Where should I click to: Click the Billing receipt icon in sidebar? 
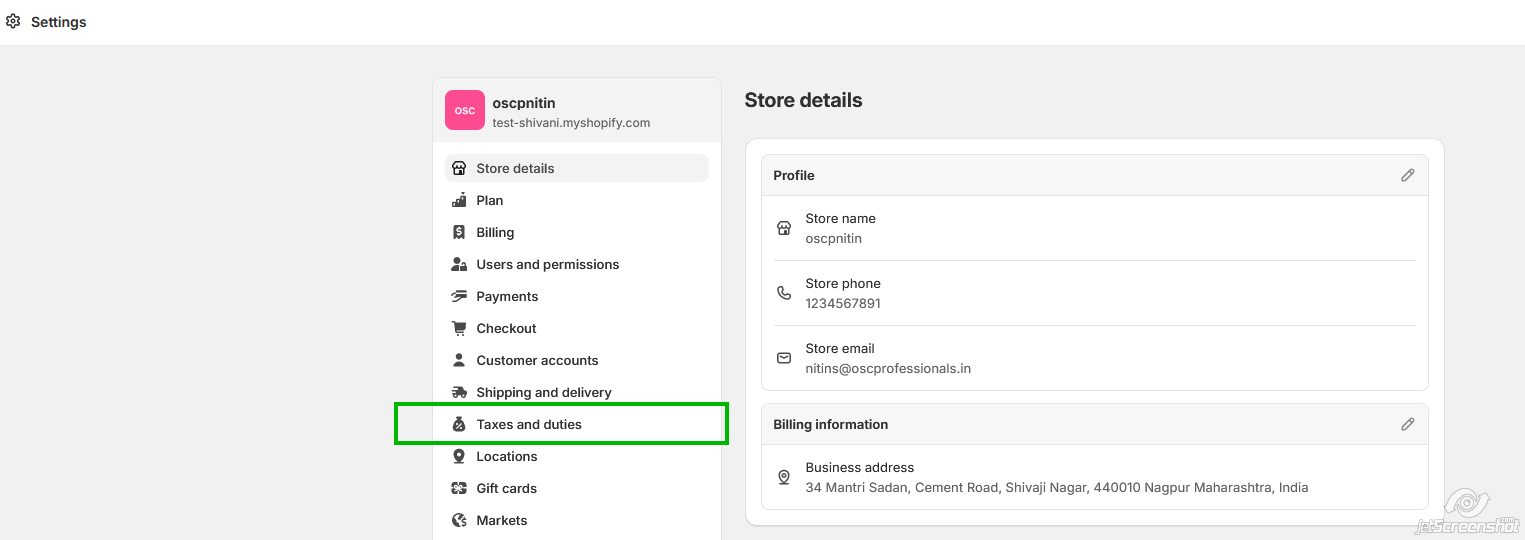[459, 232]
